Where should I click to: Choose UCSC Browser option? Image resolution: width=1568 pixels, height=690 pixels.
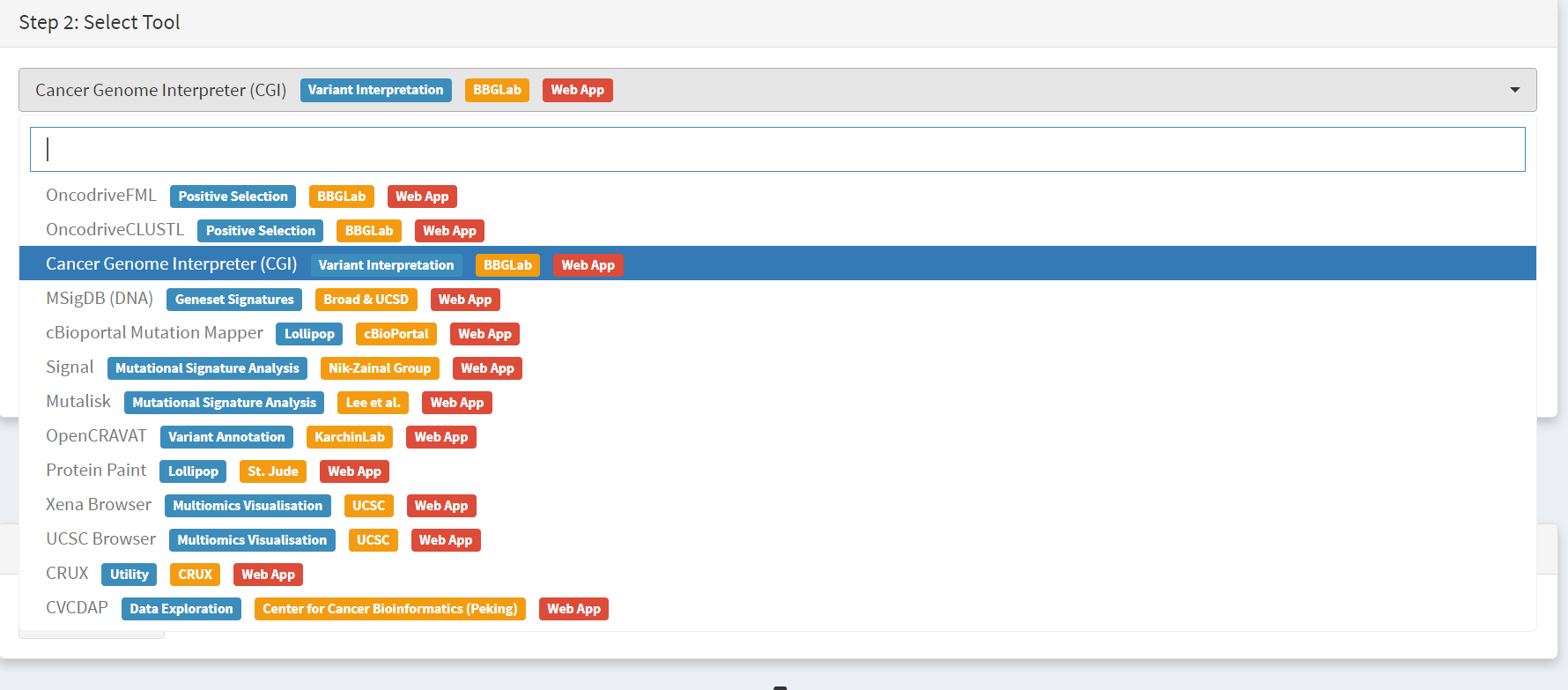pos(777,539)
